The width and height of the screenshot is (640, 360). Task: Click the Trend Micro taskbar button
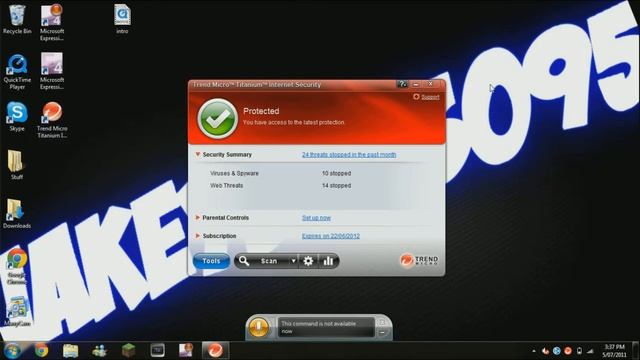[215, 350]
